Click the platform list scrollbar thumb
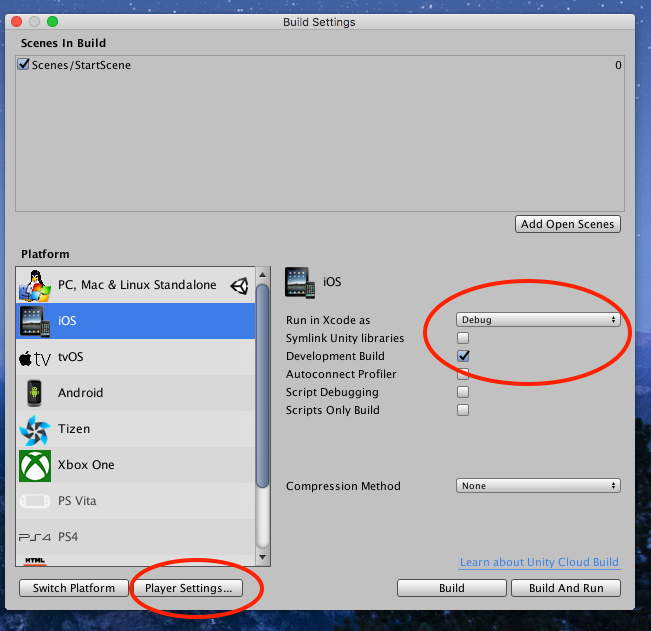The width and height of the screenshot is (651, 631). [262, 386]
